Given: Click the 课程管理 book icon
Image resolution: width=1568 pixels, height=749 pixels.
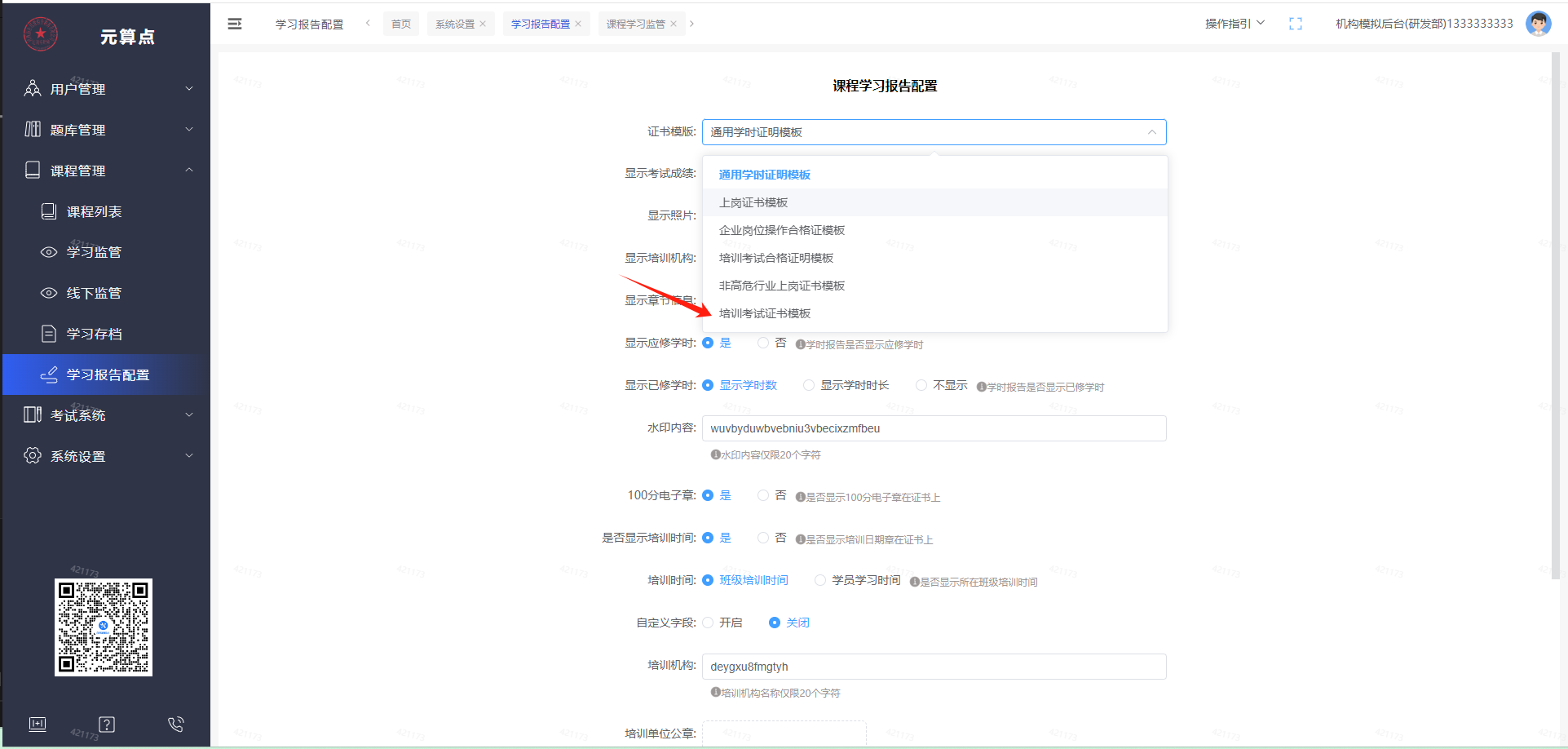Looking at the screenshot, I should [33, 170].
